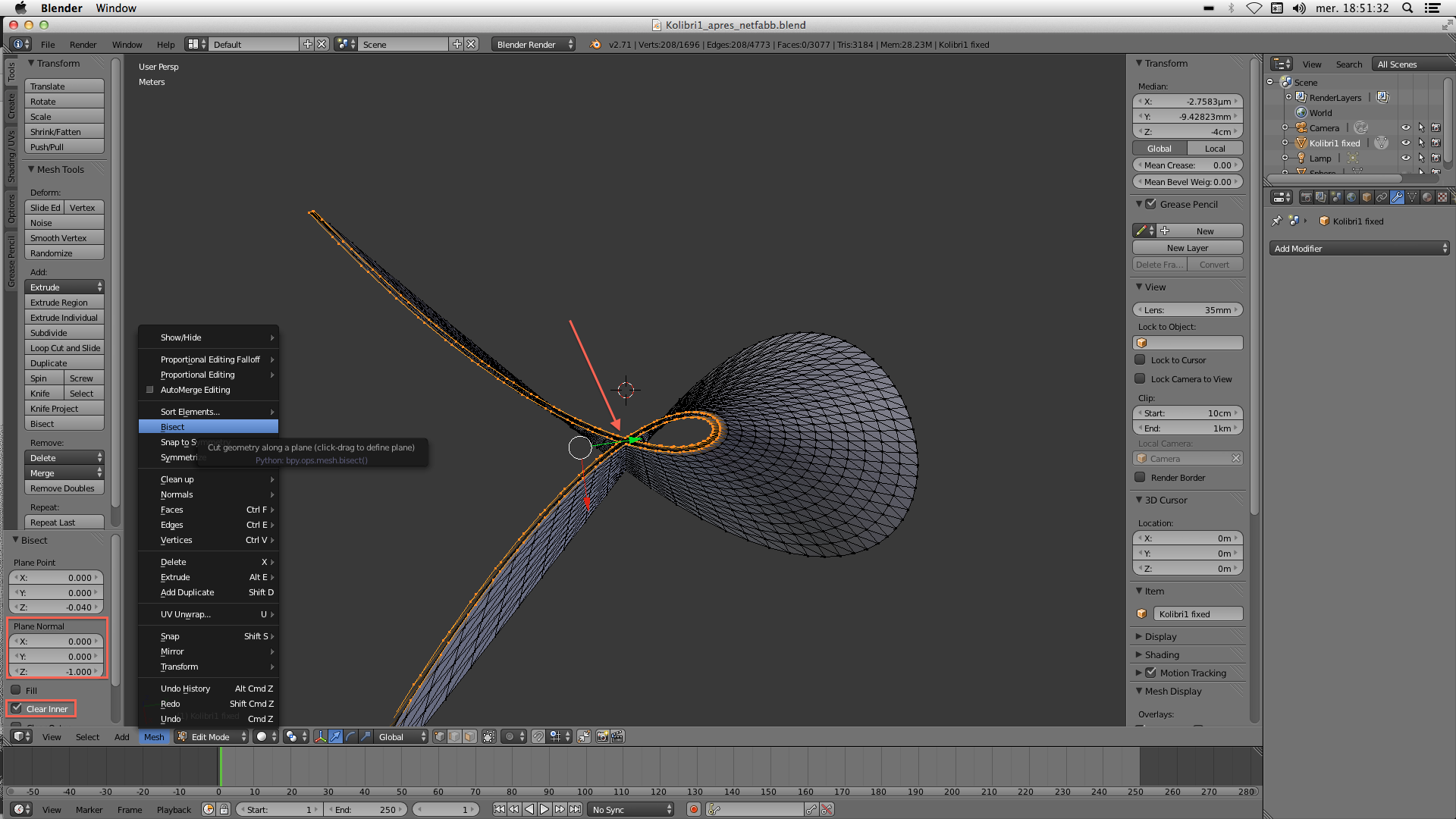This screenshot has width=1456, height=819.
Task: Open the Texture checkerboard tab
Action: 1442,197
